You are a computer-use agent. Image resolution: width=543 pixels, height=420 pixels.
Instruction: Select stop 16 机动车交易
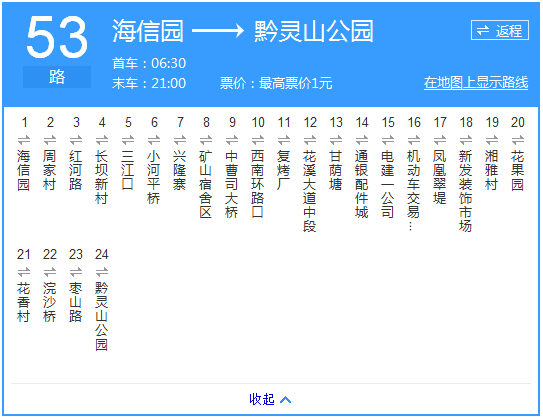point(413,190)
